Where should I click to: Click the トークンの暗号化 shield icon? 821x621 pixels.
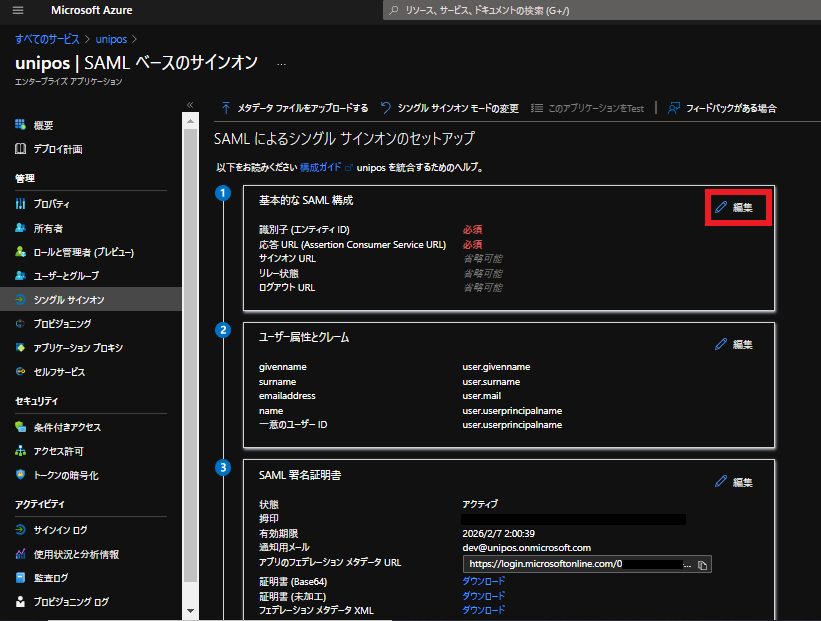pyautogui.click(x=20, y=475)
